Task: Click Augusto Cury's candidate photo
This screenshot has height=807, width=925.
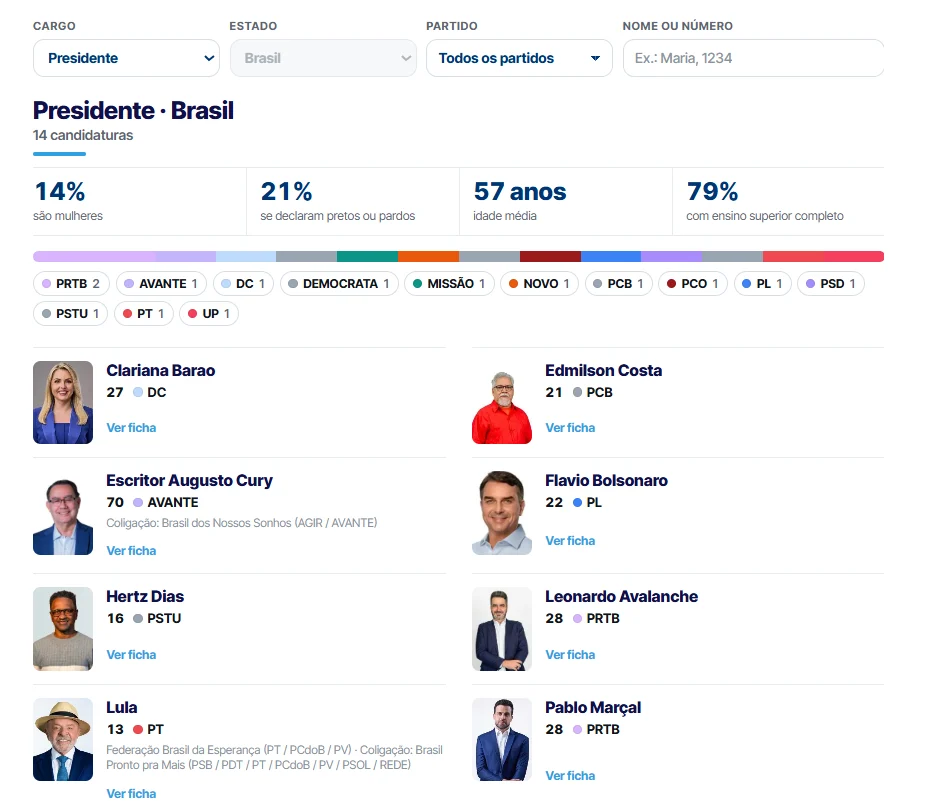Action: coord(63,513)
